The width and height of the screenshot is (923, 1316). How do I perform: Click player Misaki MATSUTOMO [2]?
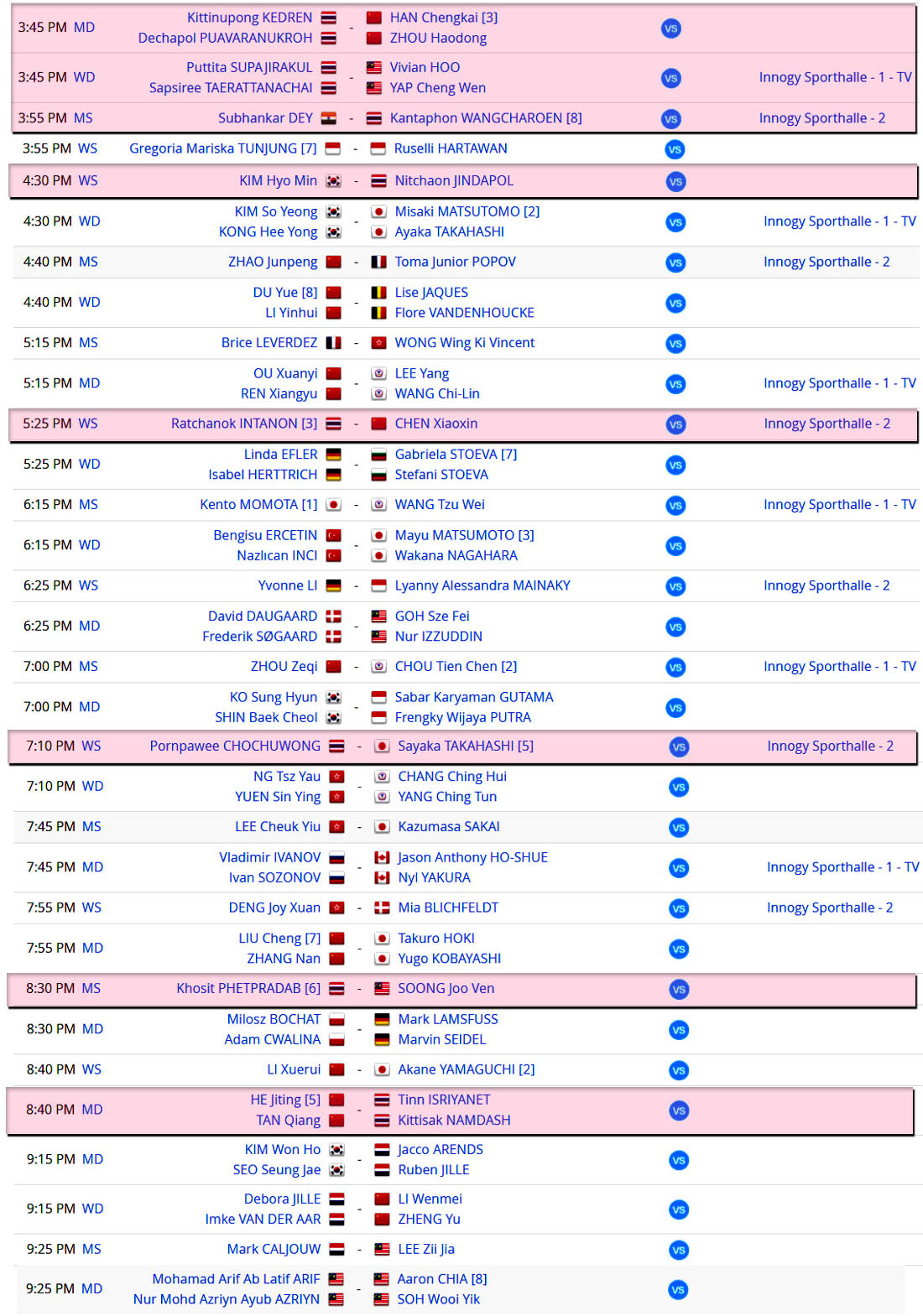467,211
